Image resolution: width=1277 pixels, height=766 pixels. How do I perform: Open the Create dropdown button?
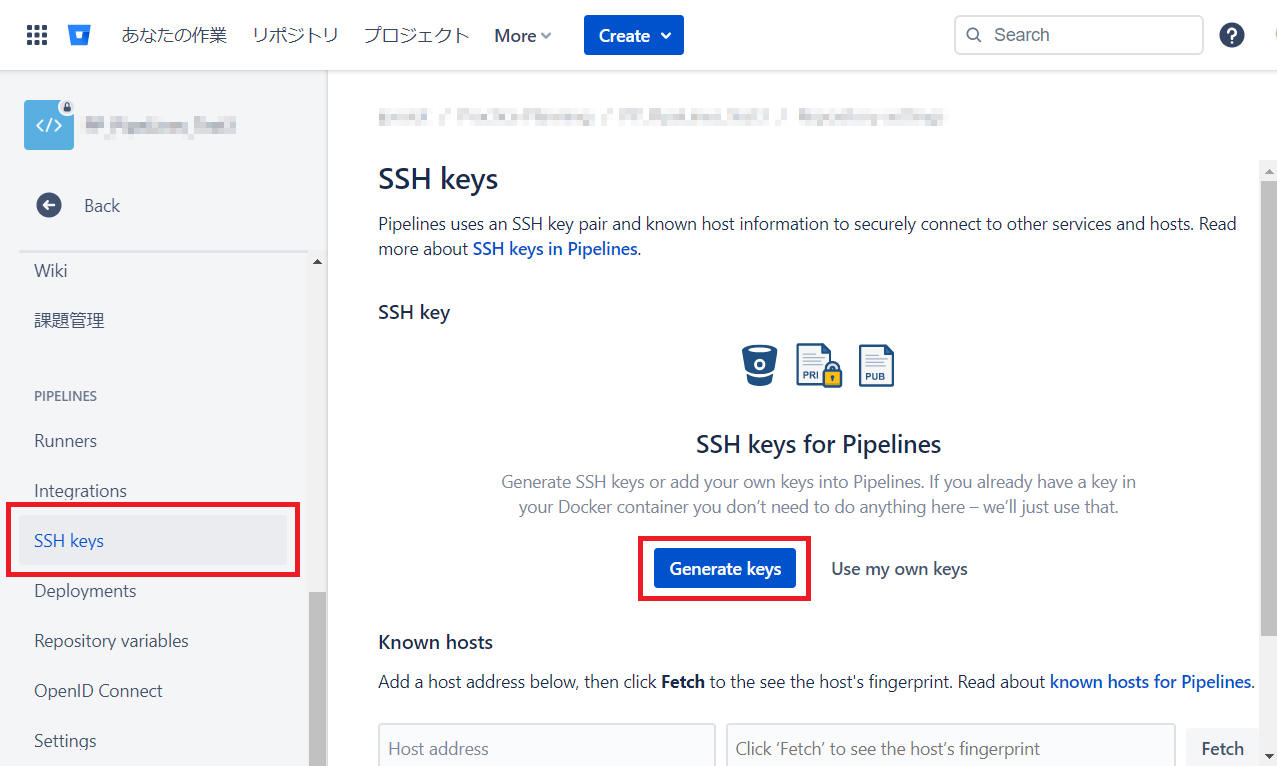[634, 35]
